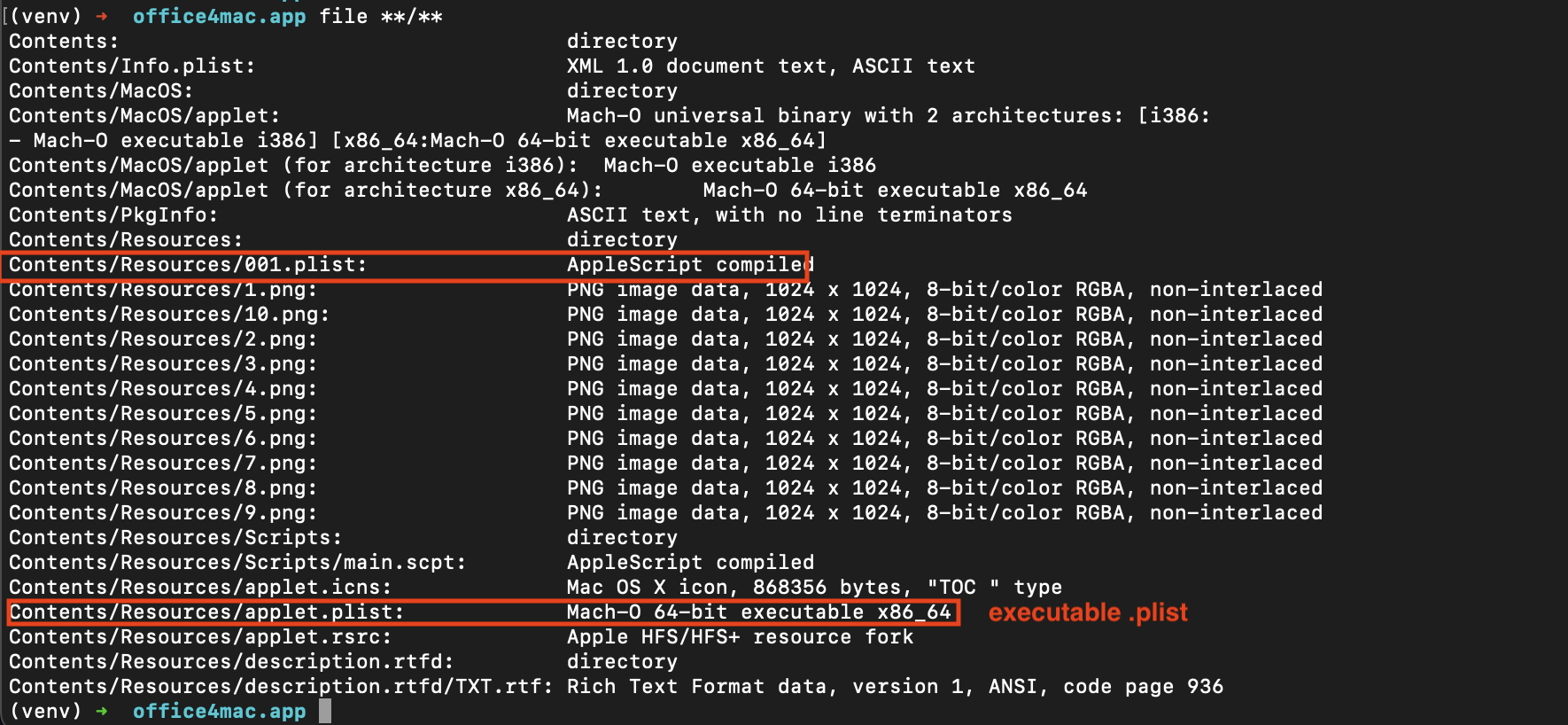
Task: Click the Contents/Resources/applet.icns path
Action: coord(199,588)
